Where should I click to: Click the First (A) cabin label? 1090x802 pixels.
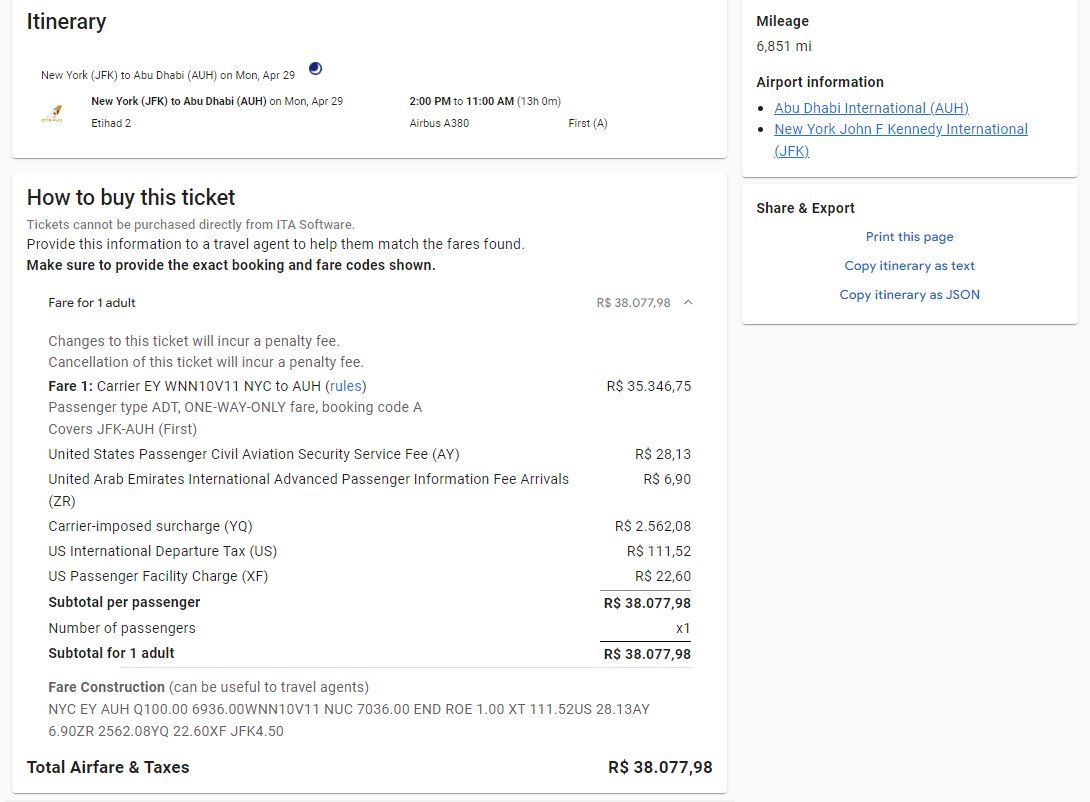587,123
